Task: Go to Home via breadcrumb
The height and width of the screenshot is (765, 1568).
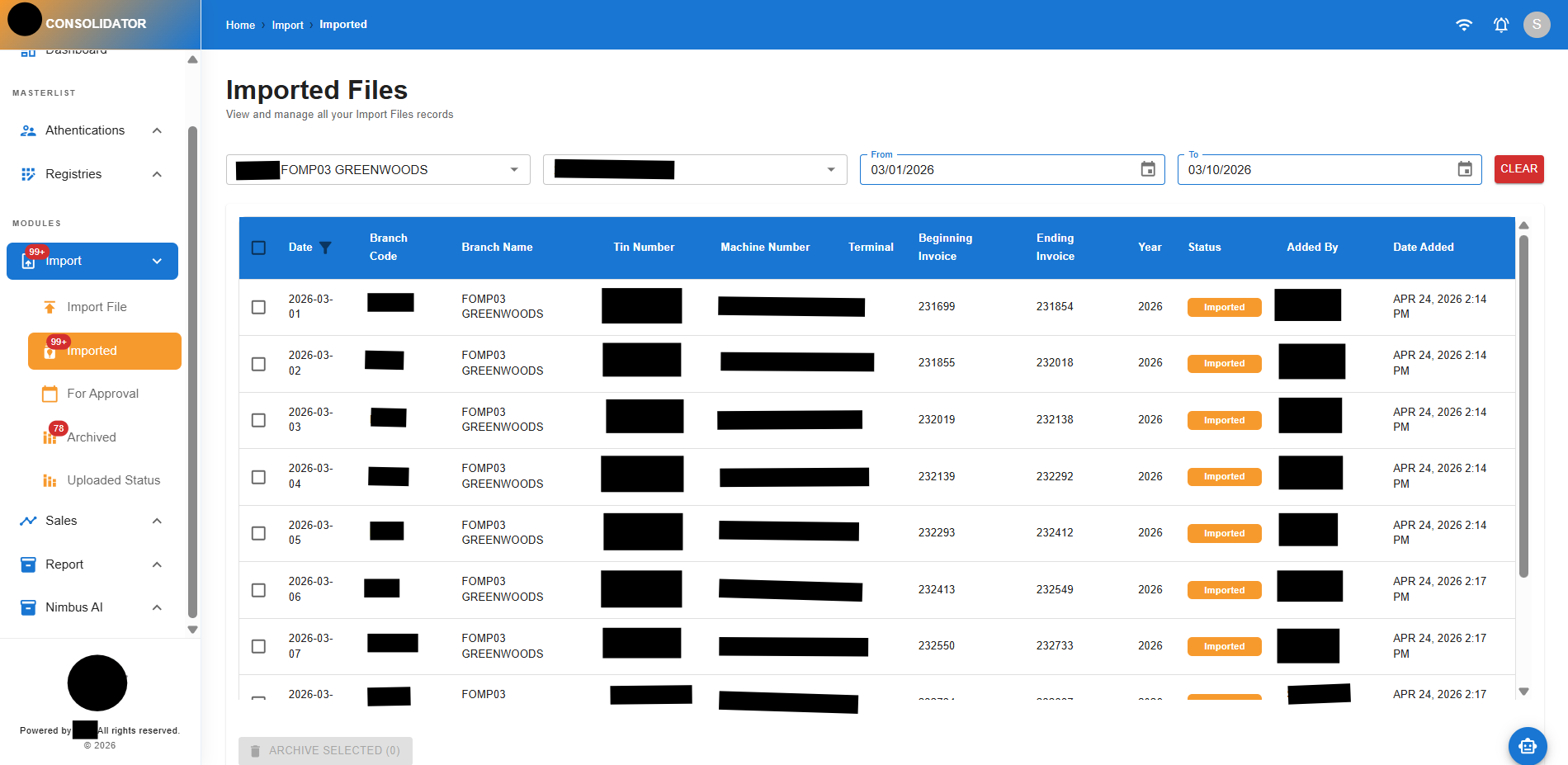Action: pos(240,25)
